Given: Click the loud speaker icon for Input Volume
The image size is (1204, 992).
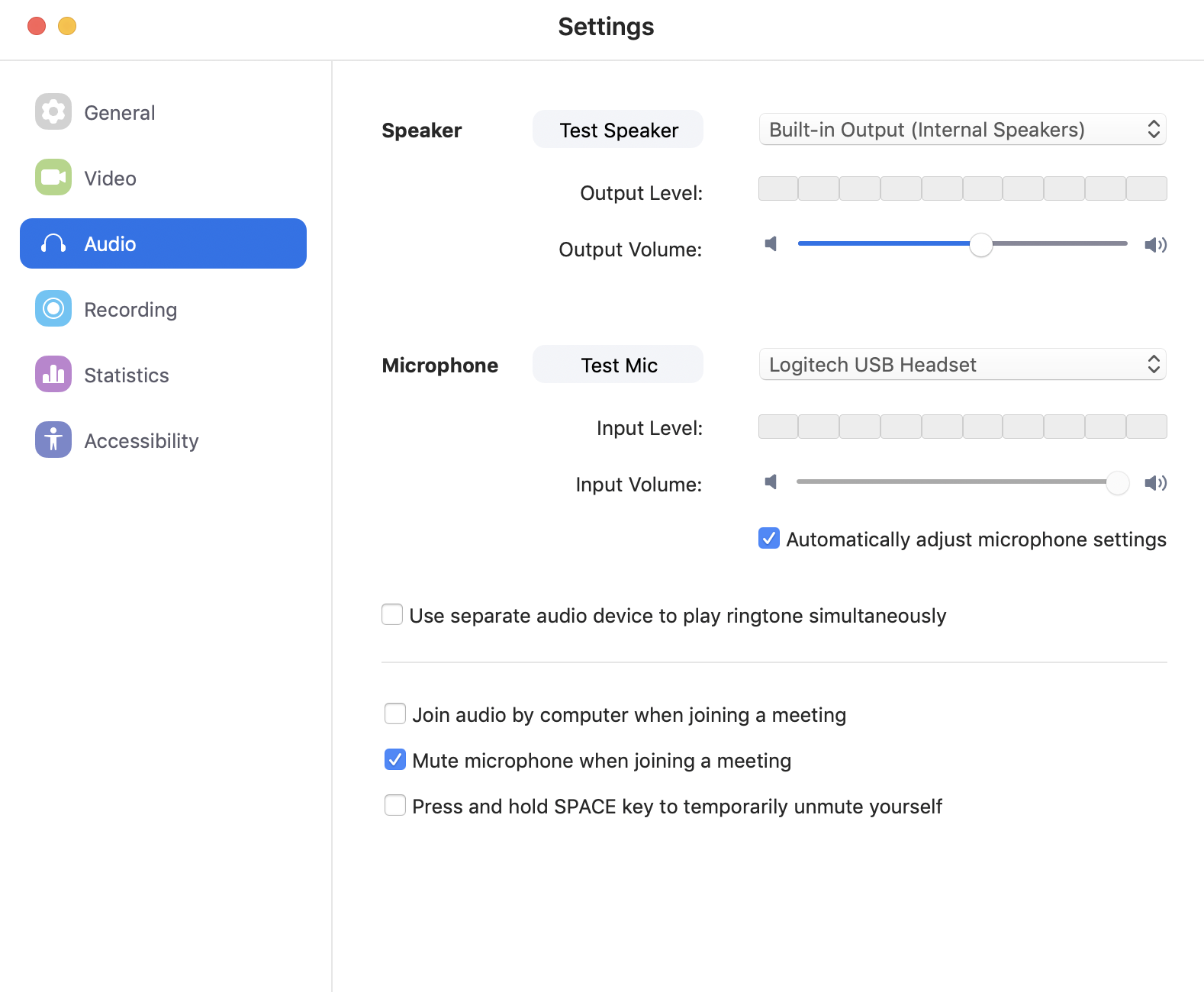Looking at the screenshot, I should tap(1155, 483).
